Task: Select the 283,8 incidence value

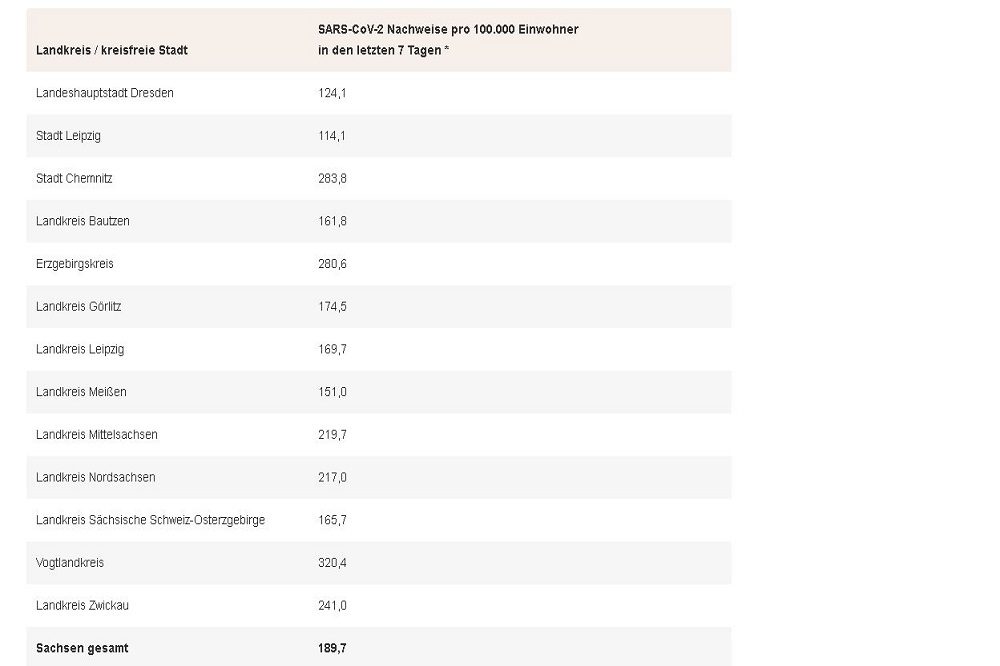Action: click(332, 178)
